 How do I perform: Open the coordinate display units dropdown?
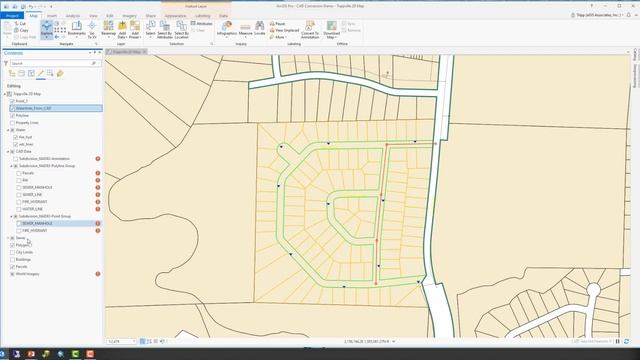tap(393, 341)
